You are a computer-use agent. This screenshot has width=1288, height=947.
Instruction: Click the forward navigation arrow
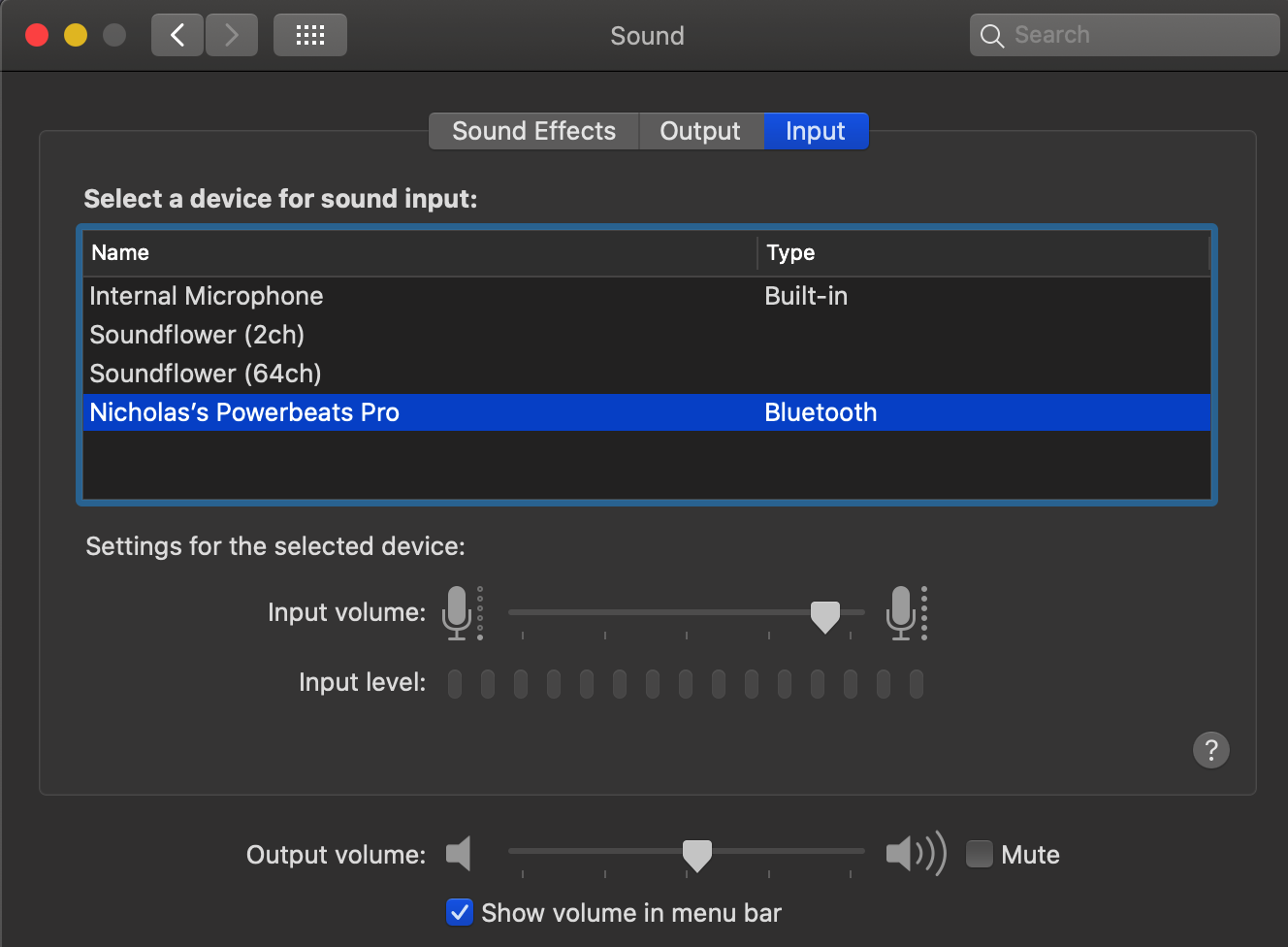click(x=232, y=36)
